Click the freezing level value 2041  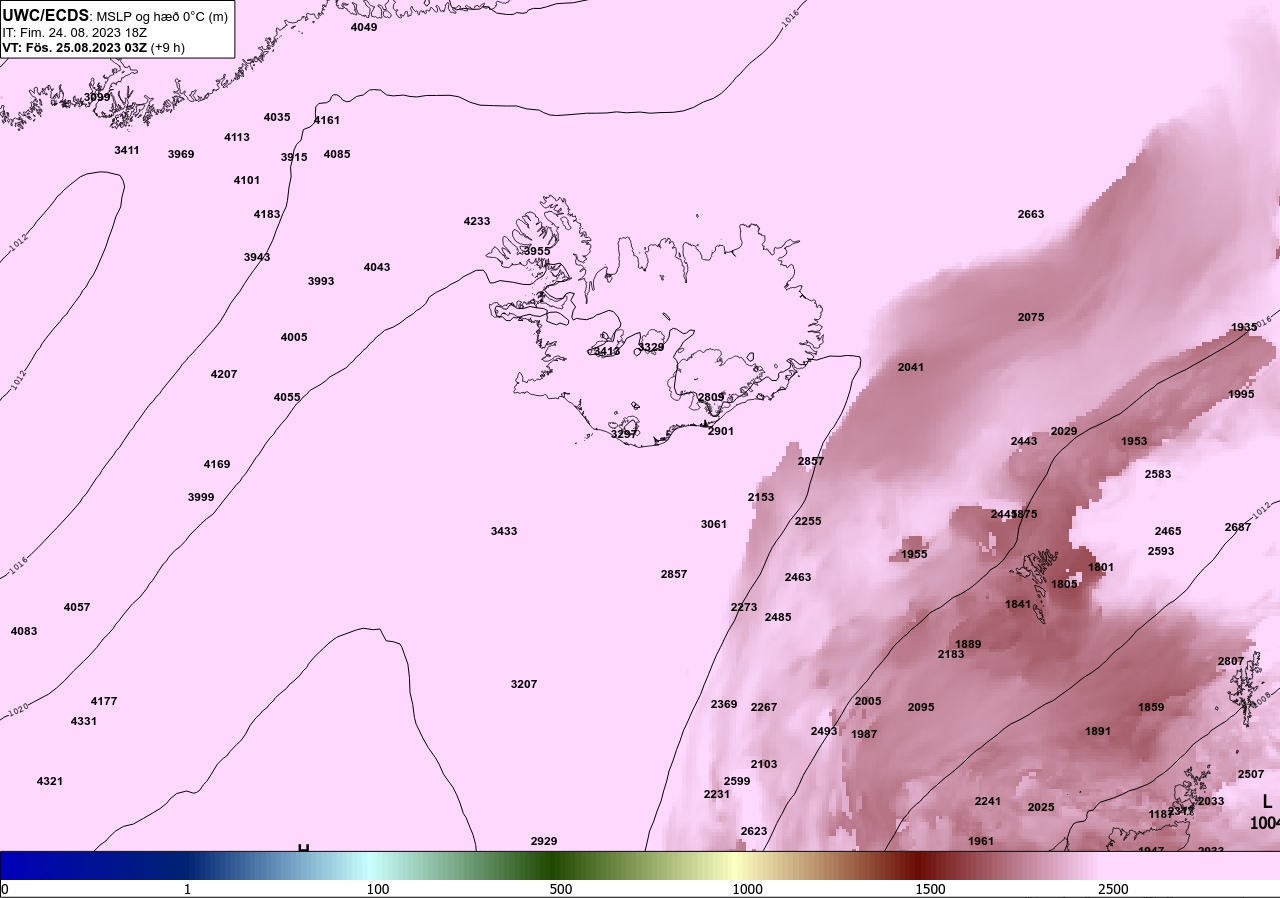[x=911, y=367]
